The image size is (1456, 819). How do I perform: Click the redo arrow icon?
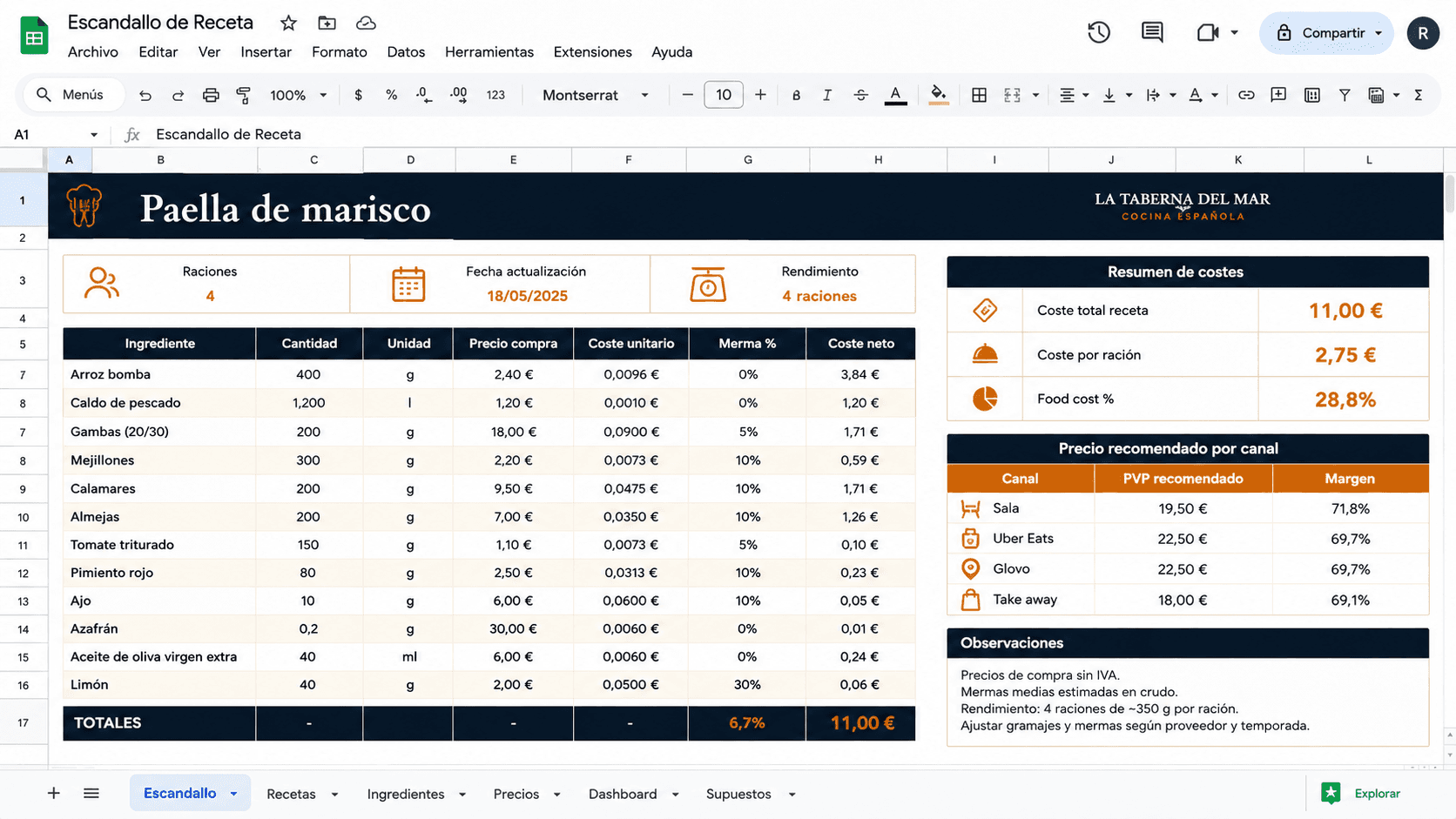click(x=178, y=95)
